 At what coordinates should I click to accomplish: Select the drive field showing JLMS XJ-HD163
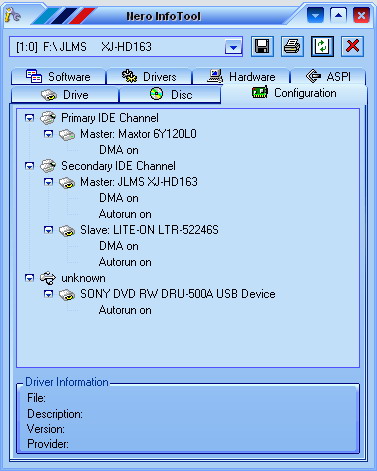pyautogui.click(x=126, y=47)
